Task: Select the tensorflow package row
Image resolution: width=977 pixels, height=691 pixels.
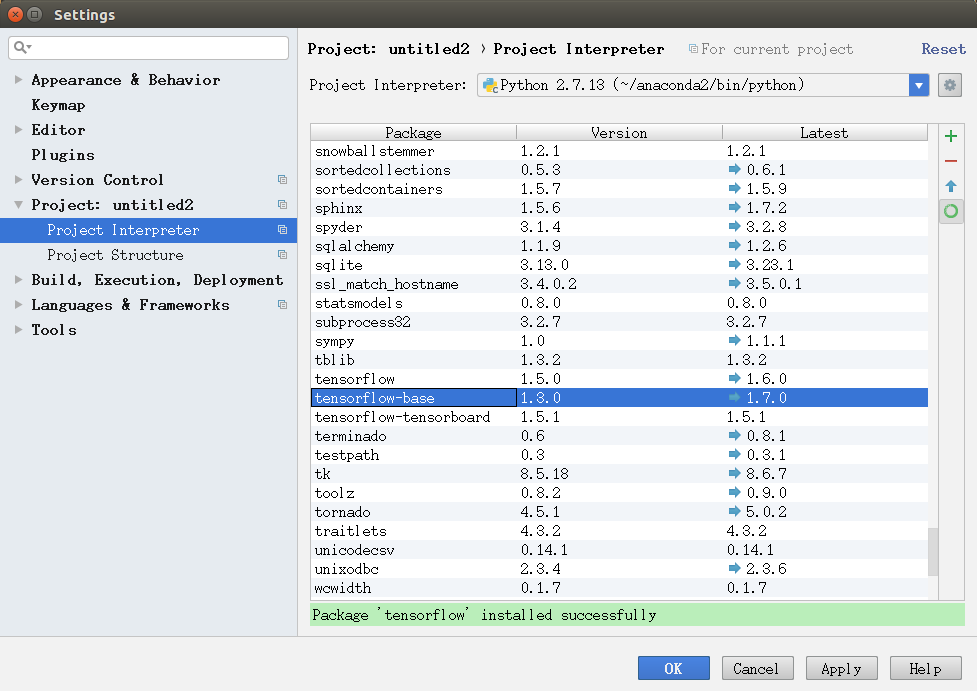Action: coord(619,379)
